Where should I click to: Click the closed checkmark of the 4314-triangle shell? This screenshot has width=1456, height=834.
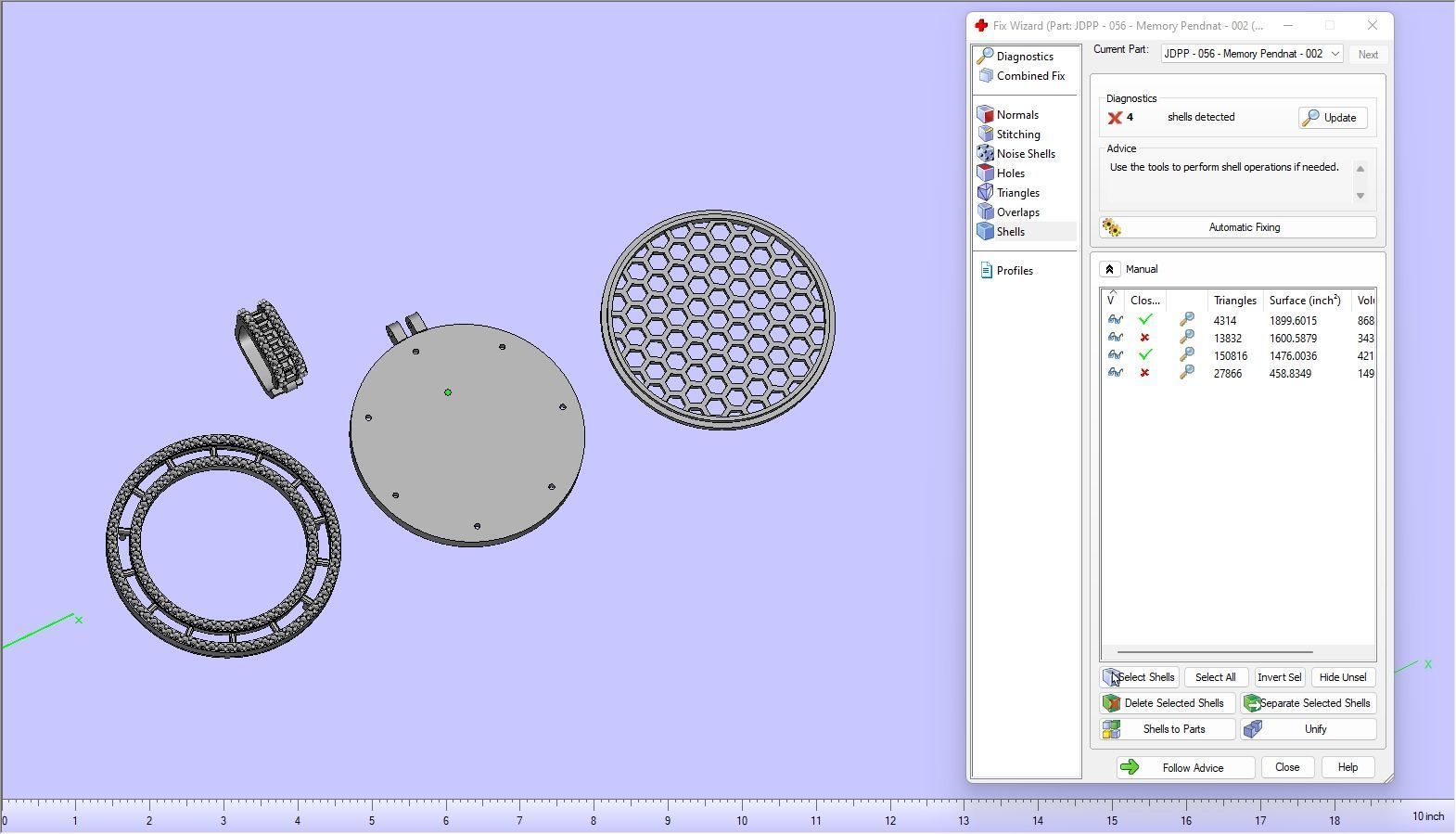click(1145, 320)
